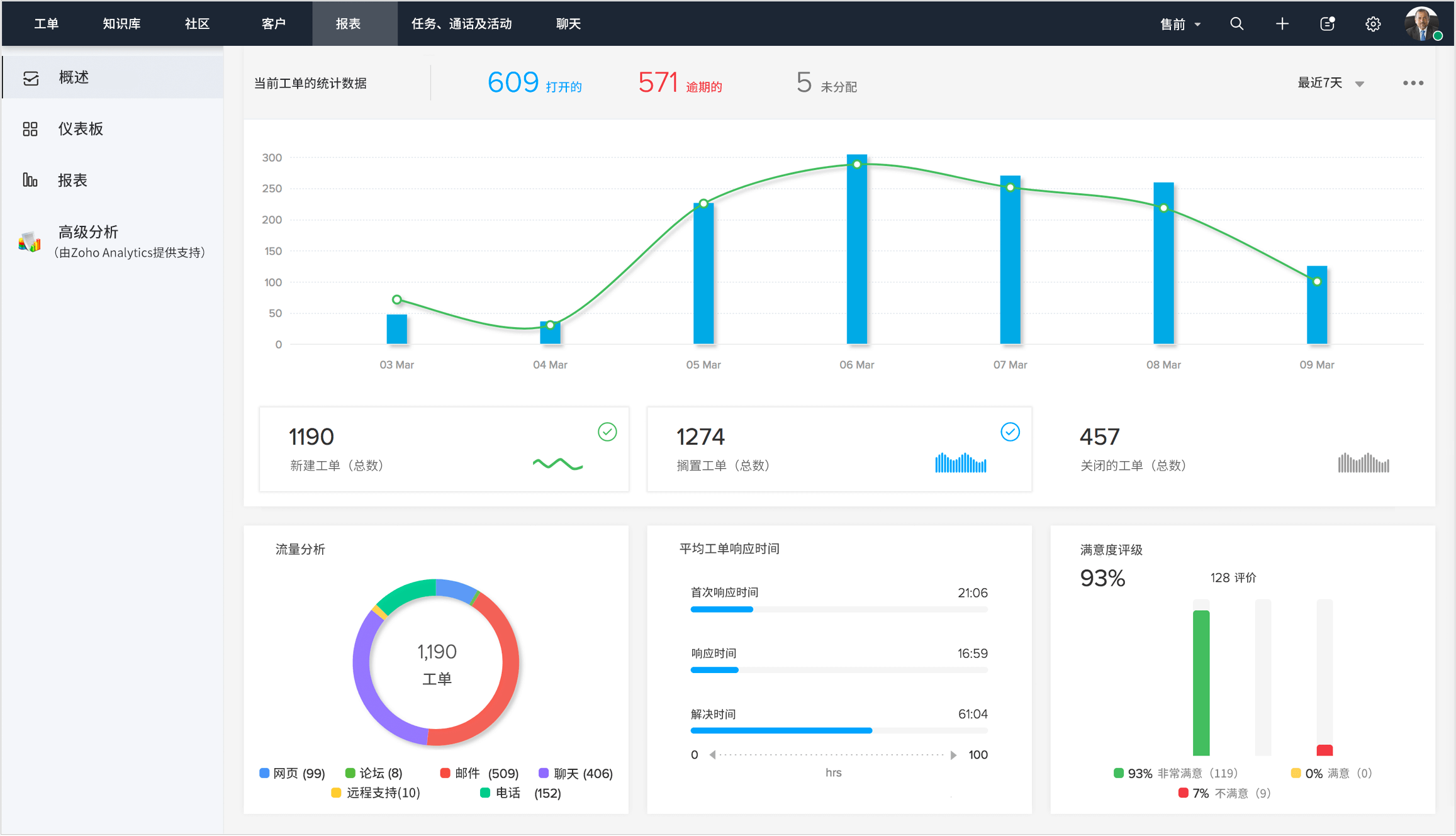Toggle the checkmark on the 1190 新建工单 card
Image resolution: width=1456 pixels, height=836 pixels.
pyautogui.click(x=607, y=432)
